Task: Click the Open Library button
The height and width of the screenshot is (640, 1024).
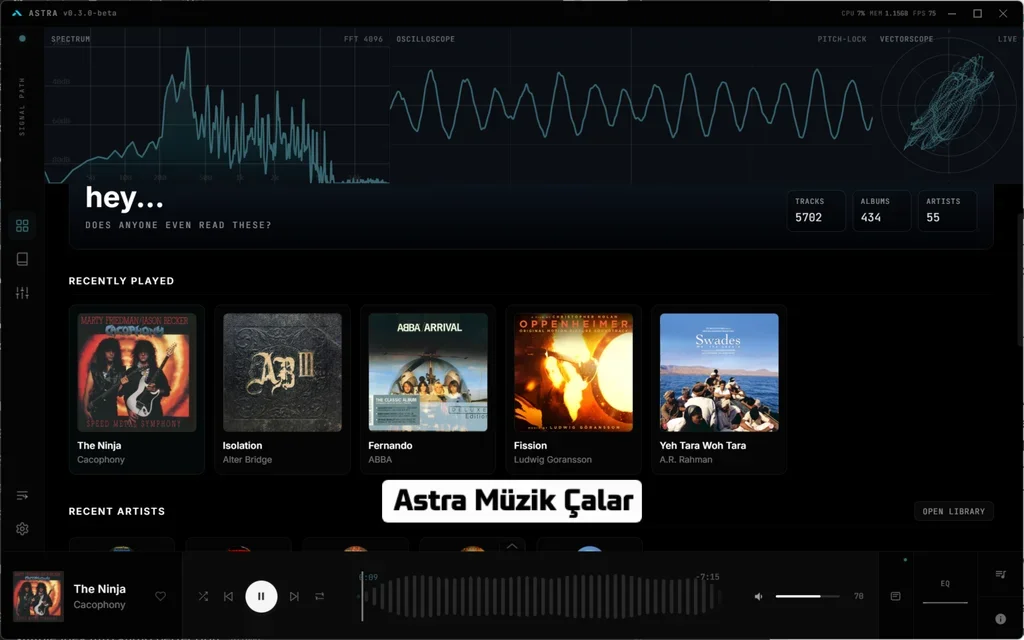Action: click(x=953, y=511)
